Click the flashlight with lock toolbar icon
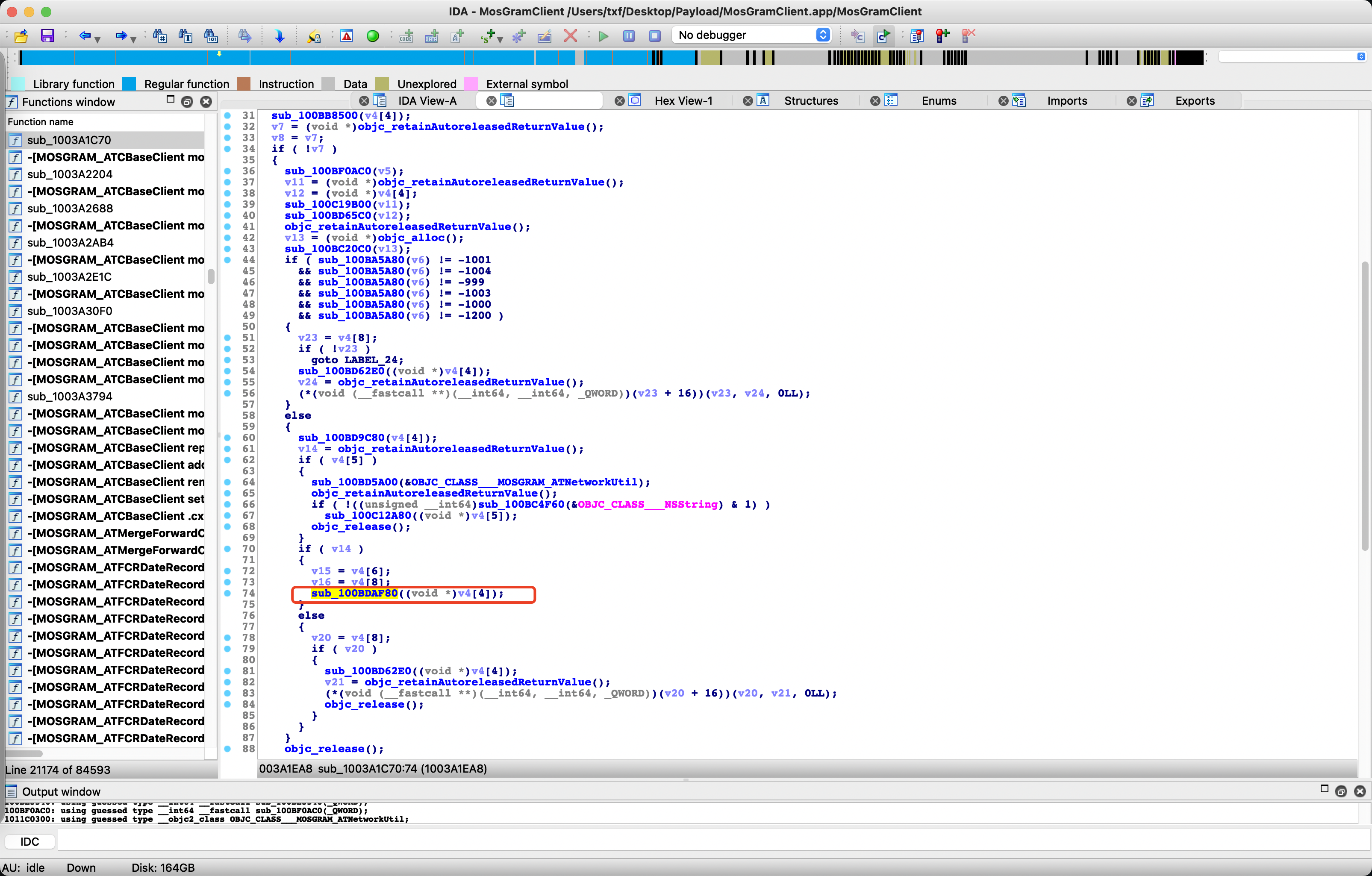Image resolution: width=1372 pixels, height=876 pixels. tap(314, 36)
